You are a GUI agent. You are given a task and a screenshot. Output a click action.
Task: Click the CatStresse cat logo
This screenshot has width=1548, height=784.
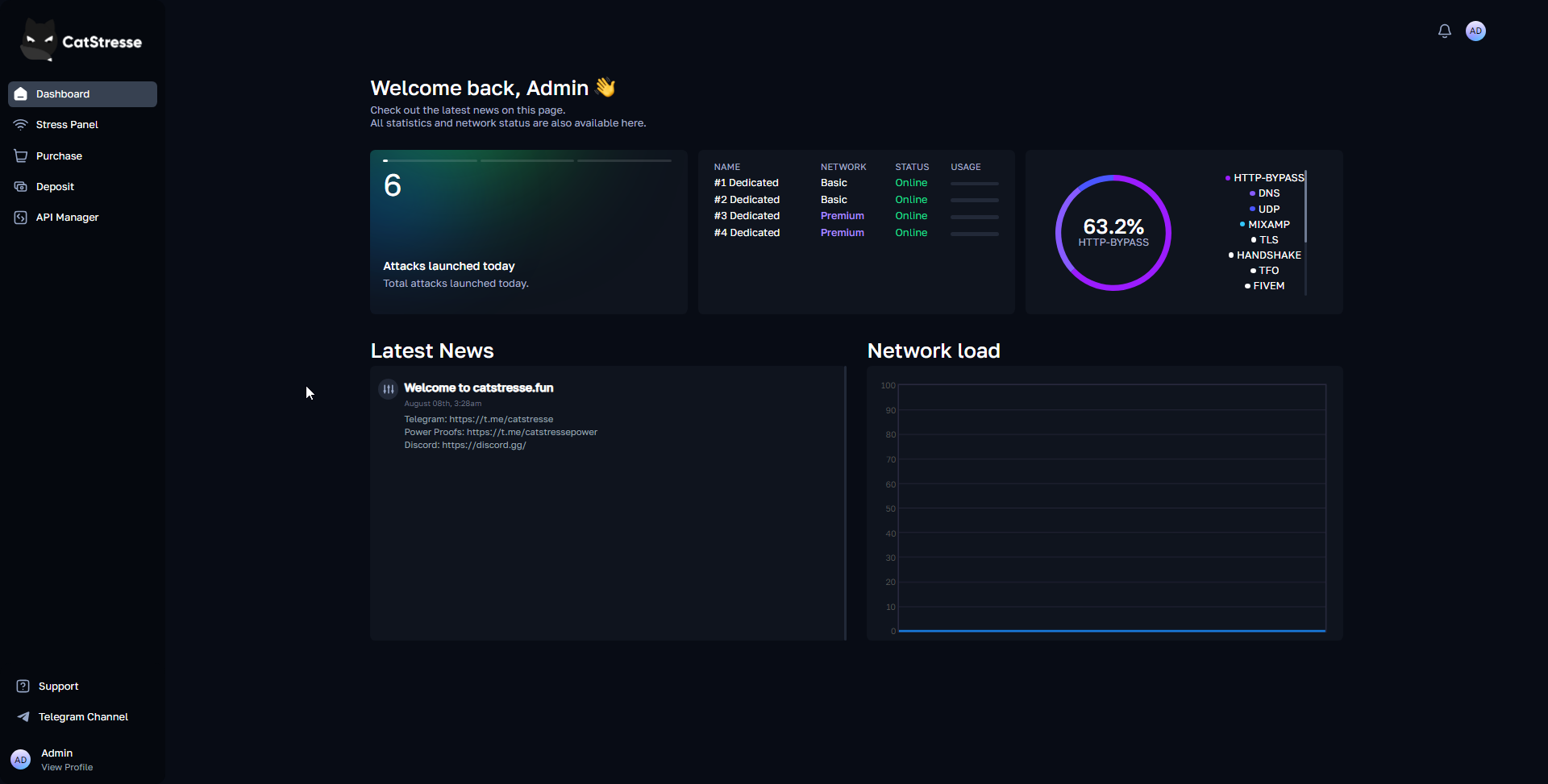point(38,40)
